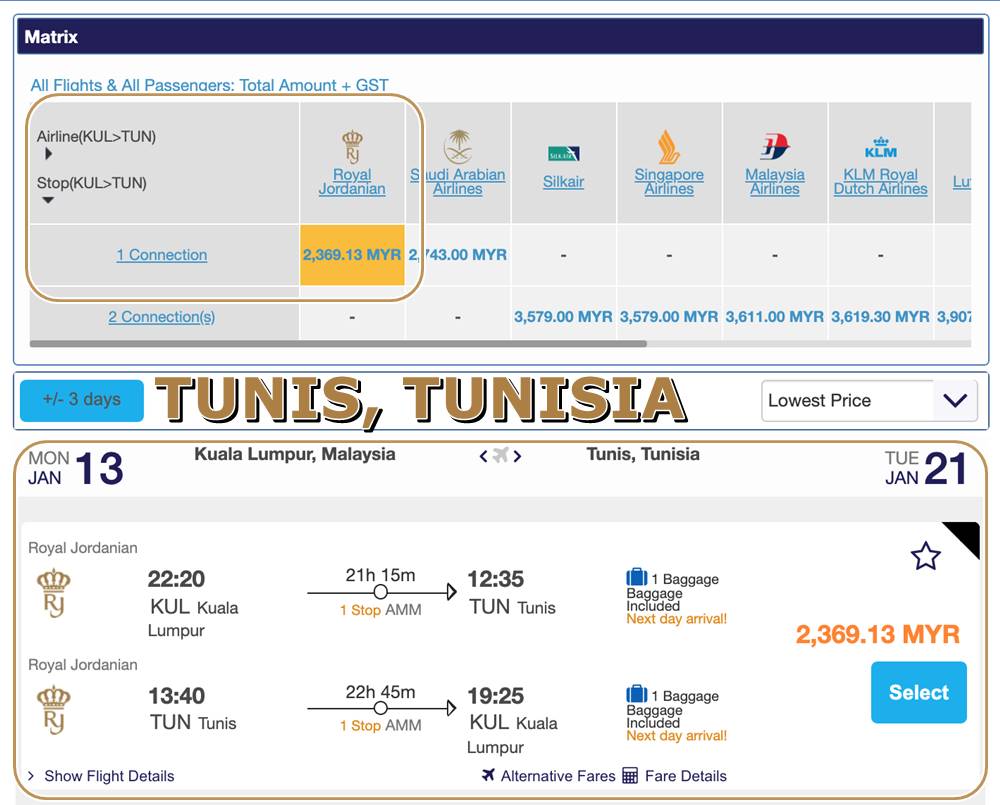The height and width of the screenshot is (805, 1000).
Task: Open the KLM Royal Dutch Airlines link
Action: pyautogui.click(x=880, y=181)
